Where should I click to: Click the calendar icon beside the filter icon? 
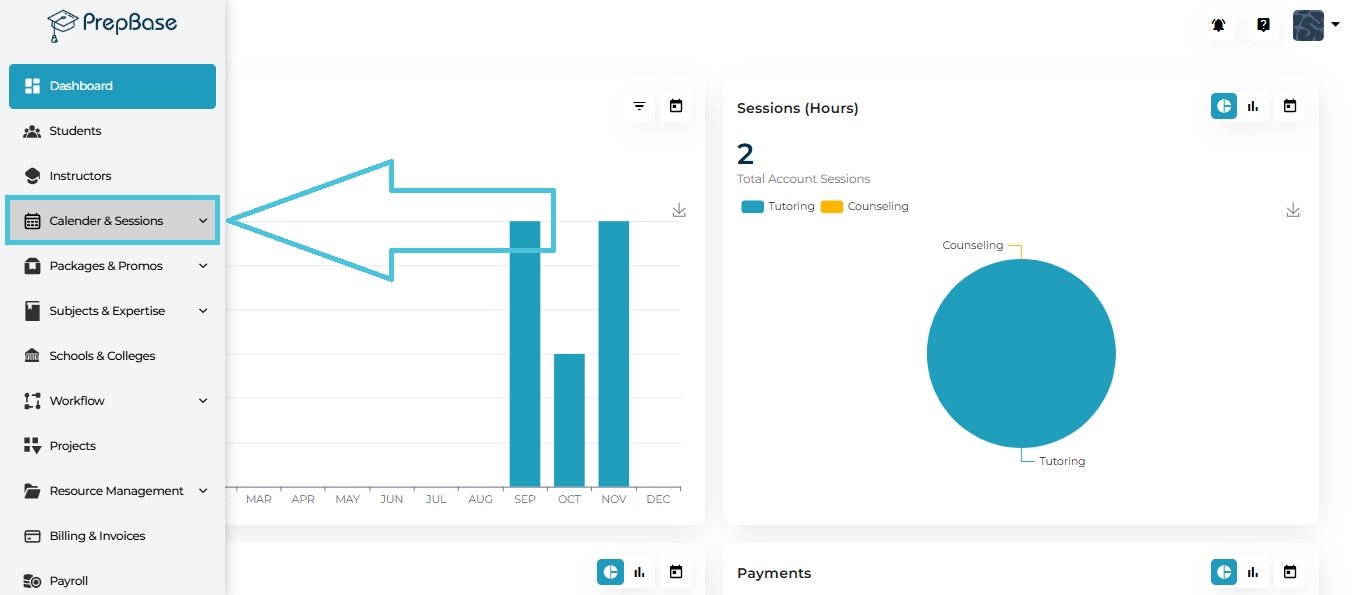tap(676, 106)
